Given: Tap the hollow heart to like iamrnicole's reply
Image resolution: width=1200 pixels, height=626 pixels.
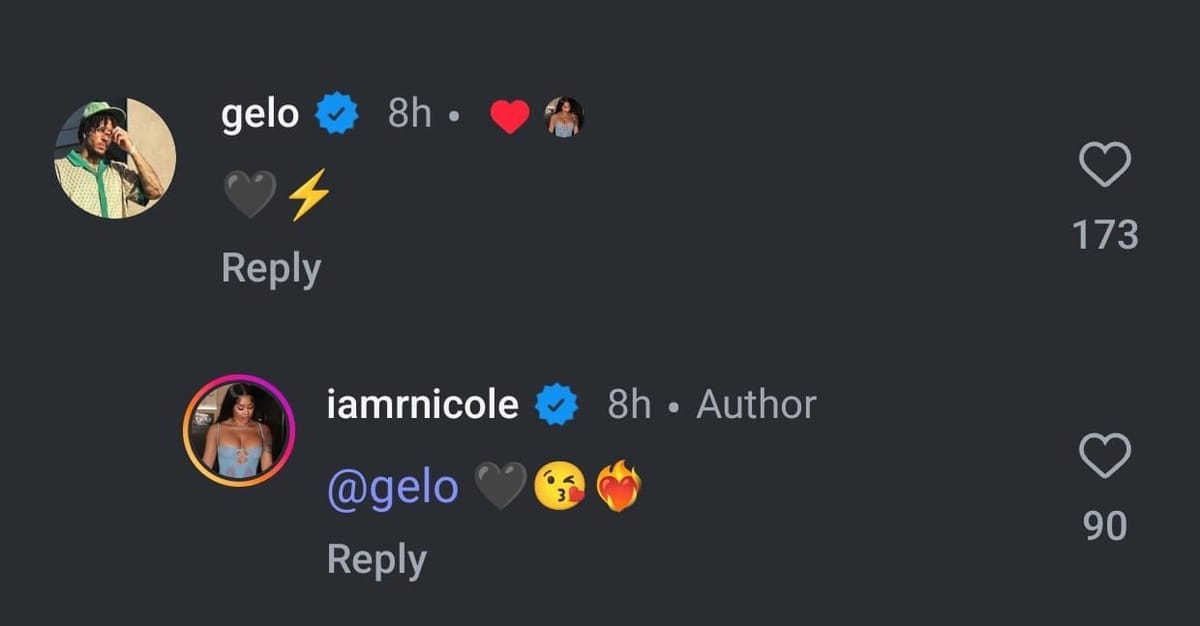Looking at the screenshot, I should 1107,455.
